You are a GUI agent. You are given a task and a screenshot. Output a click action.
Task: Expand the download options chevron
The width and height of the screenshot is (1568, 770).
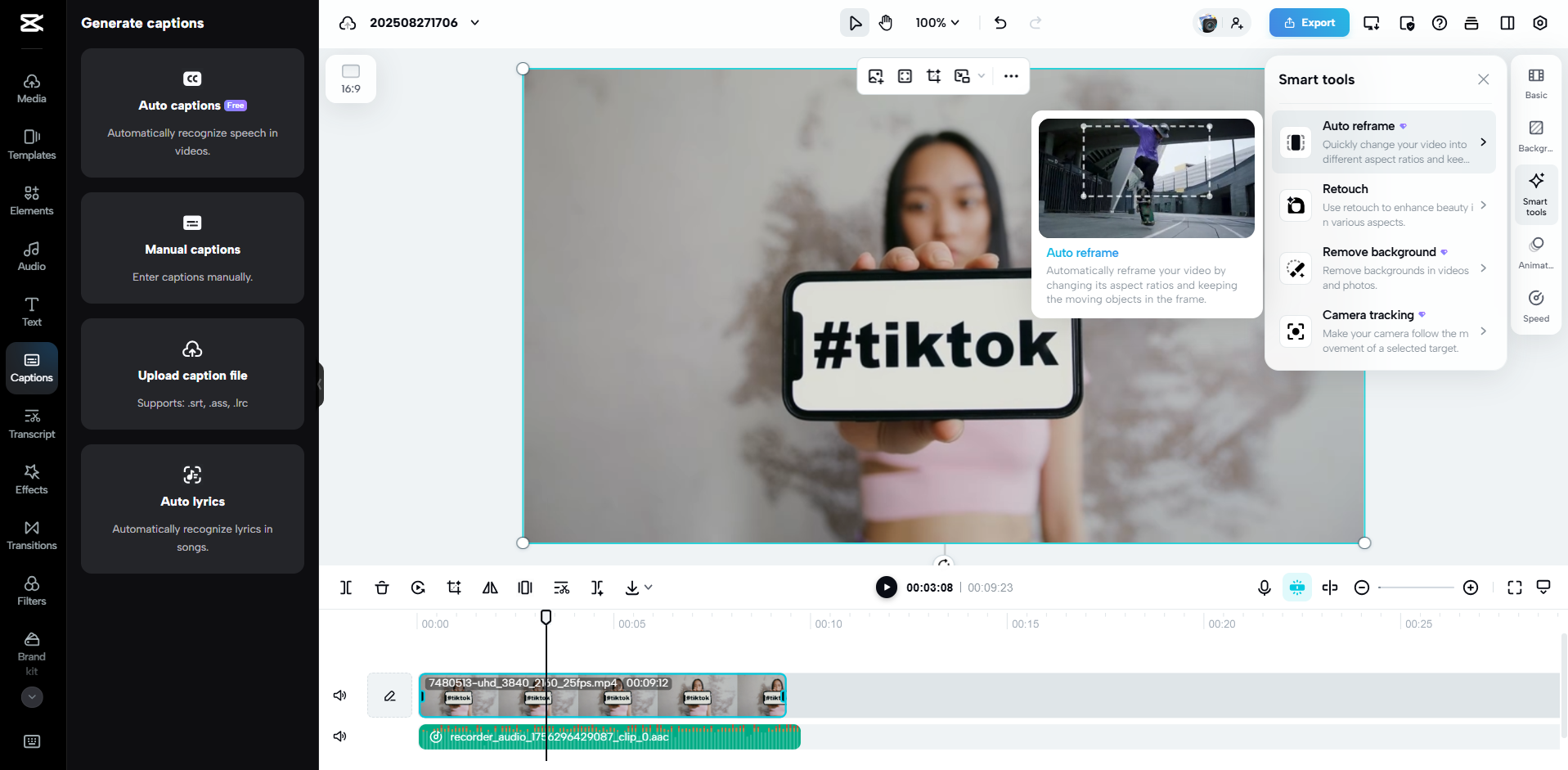(x=649, y=588)
